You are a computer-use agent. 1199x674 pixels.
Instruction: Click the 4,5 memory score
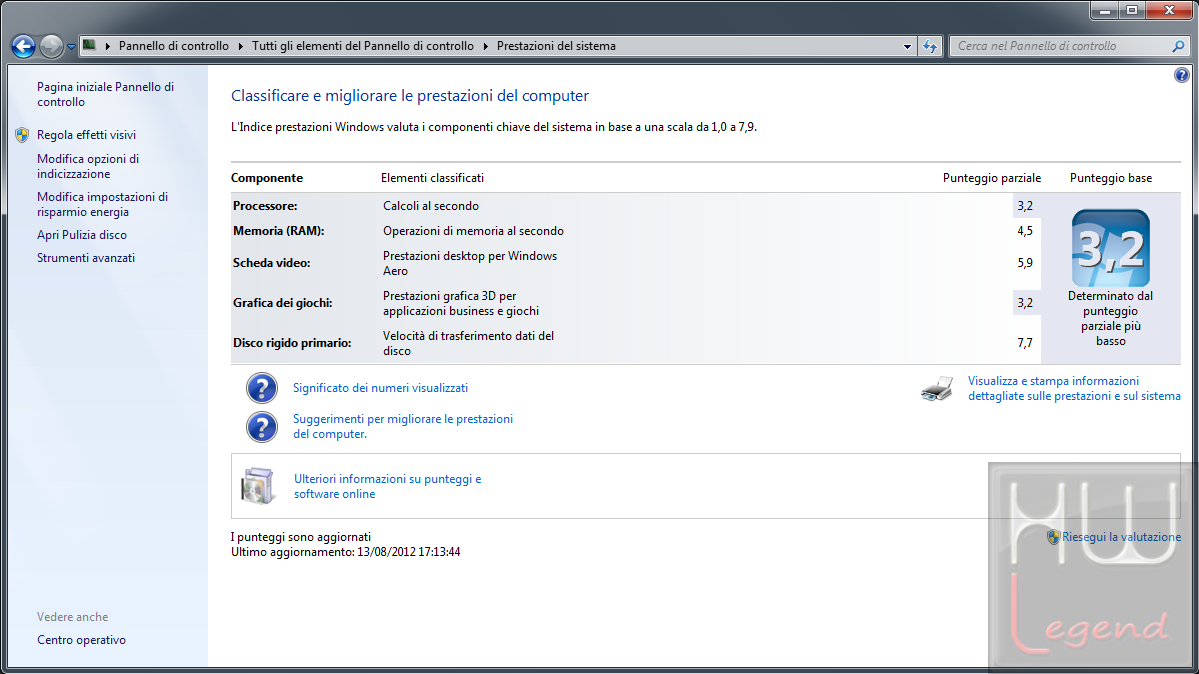(1025, 231)
